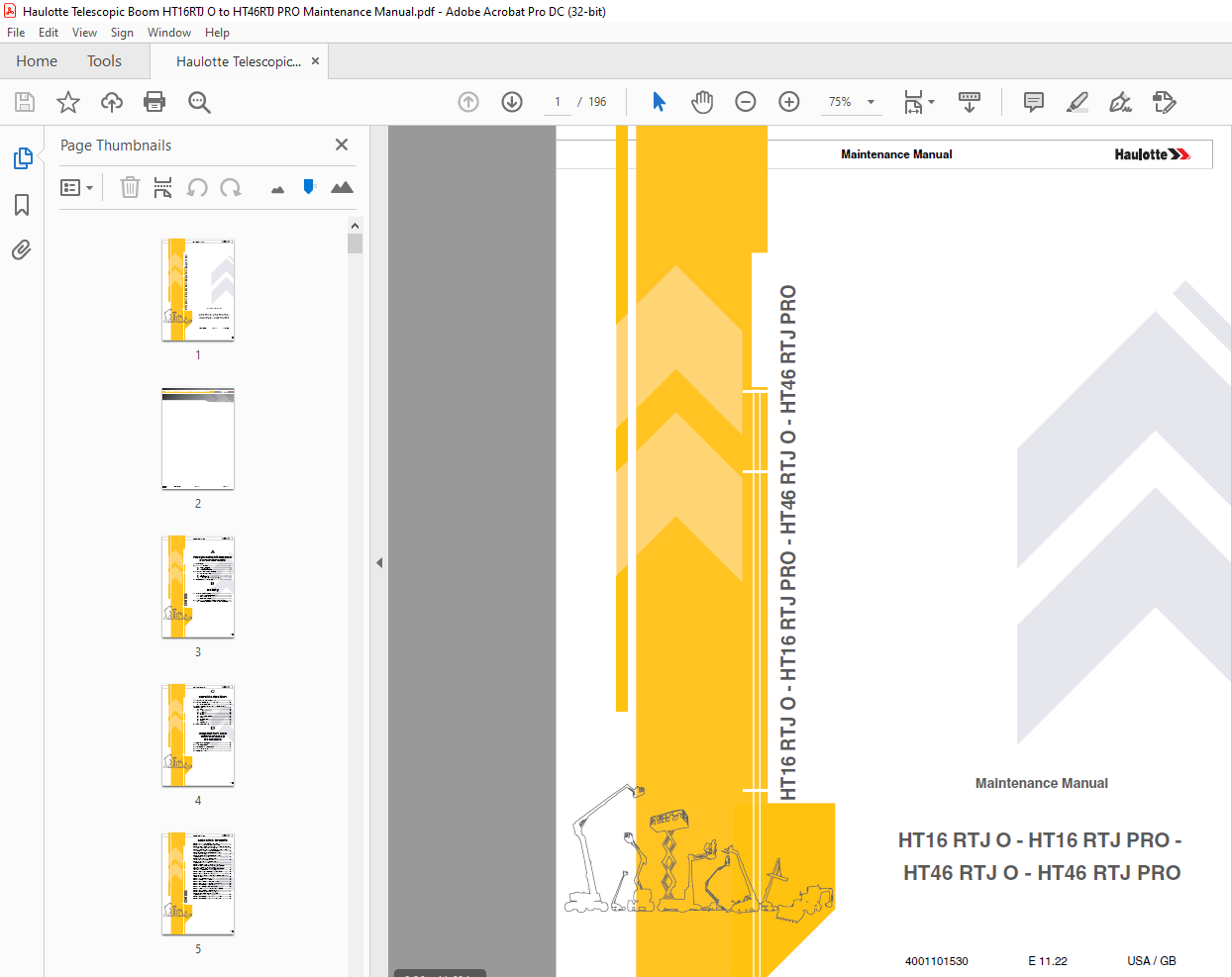The width and height of the screenshot is (1232, 977).
Task: Switch to the Home tab
Action: point(37,61)
